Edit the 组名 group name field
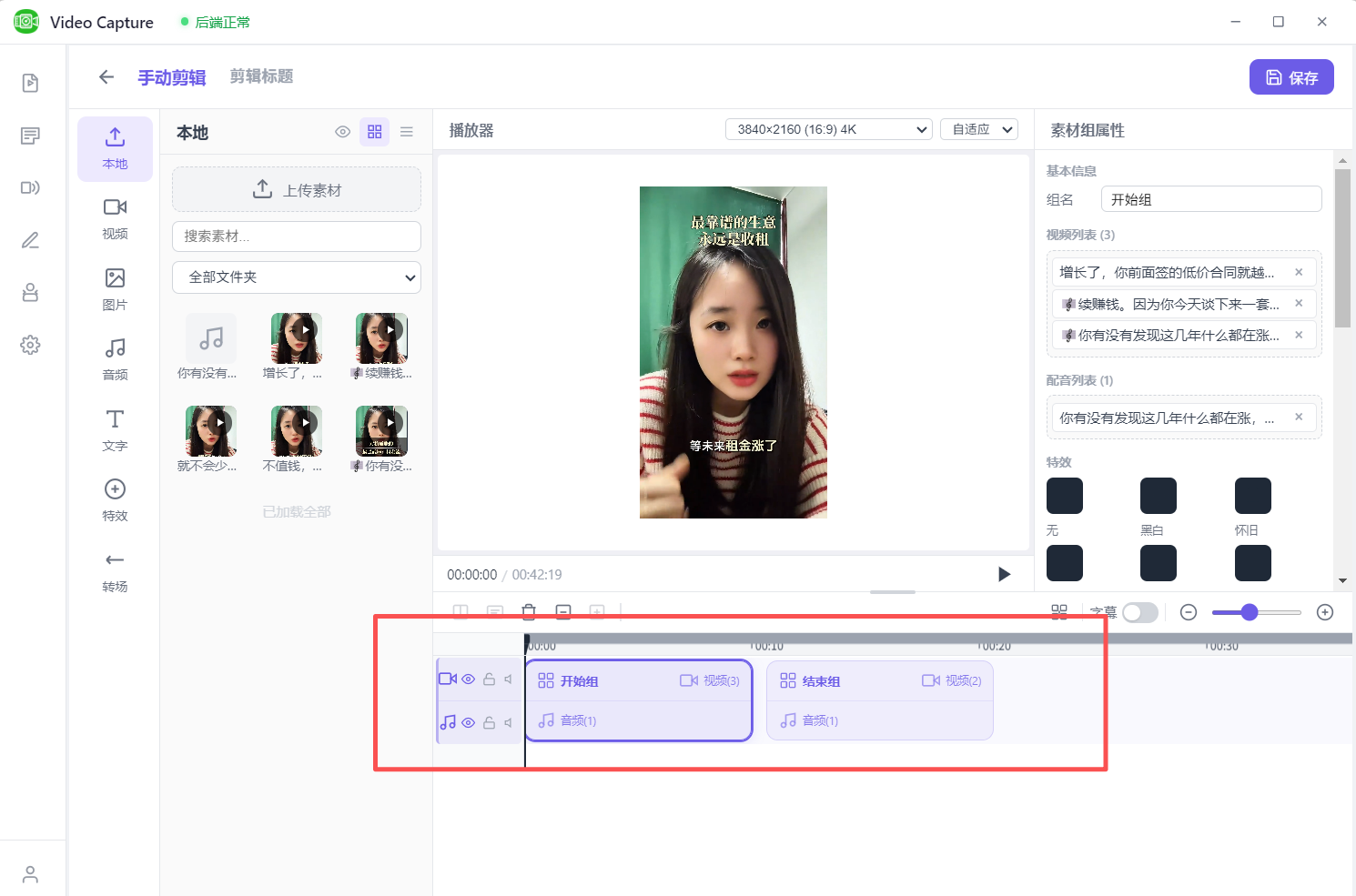The image size is (1356, 896). (1211, 199)
